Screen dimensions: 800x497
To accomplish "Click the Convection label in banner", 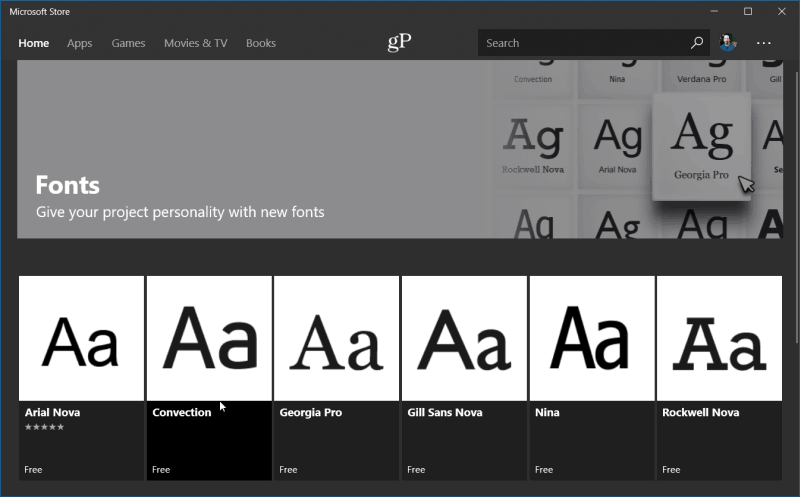I will (533, 79).
